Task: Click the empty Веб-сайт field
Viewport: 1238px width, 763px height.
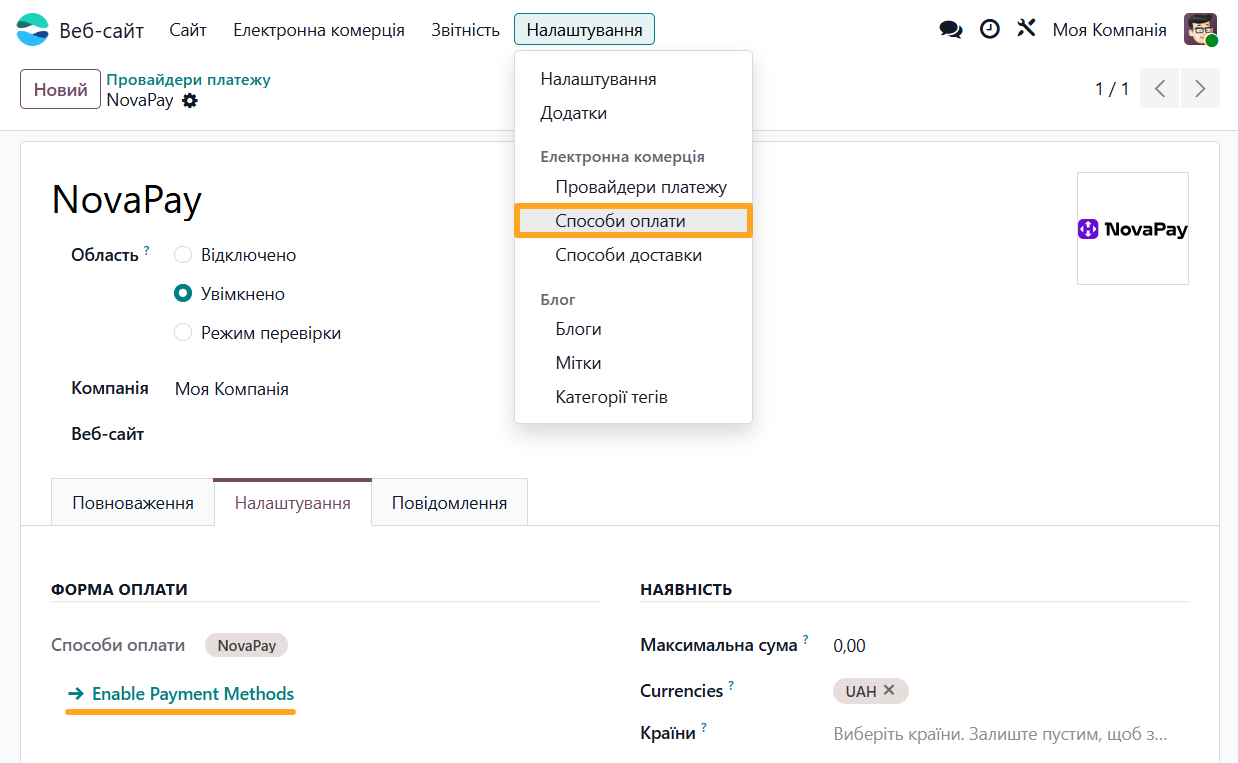Action: 385,435
